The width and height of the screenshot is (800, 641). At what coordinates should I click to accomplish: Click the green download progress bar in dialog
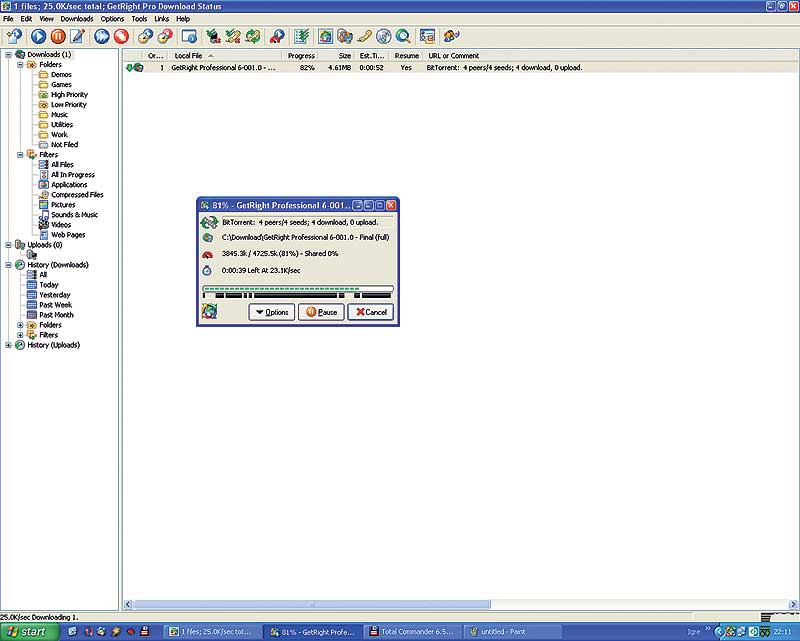pyautogui.click(x=298, y=289)
